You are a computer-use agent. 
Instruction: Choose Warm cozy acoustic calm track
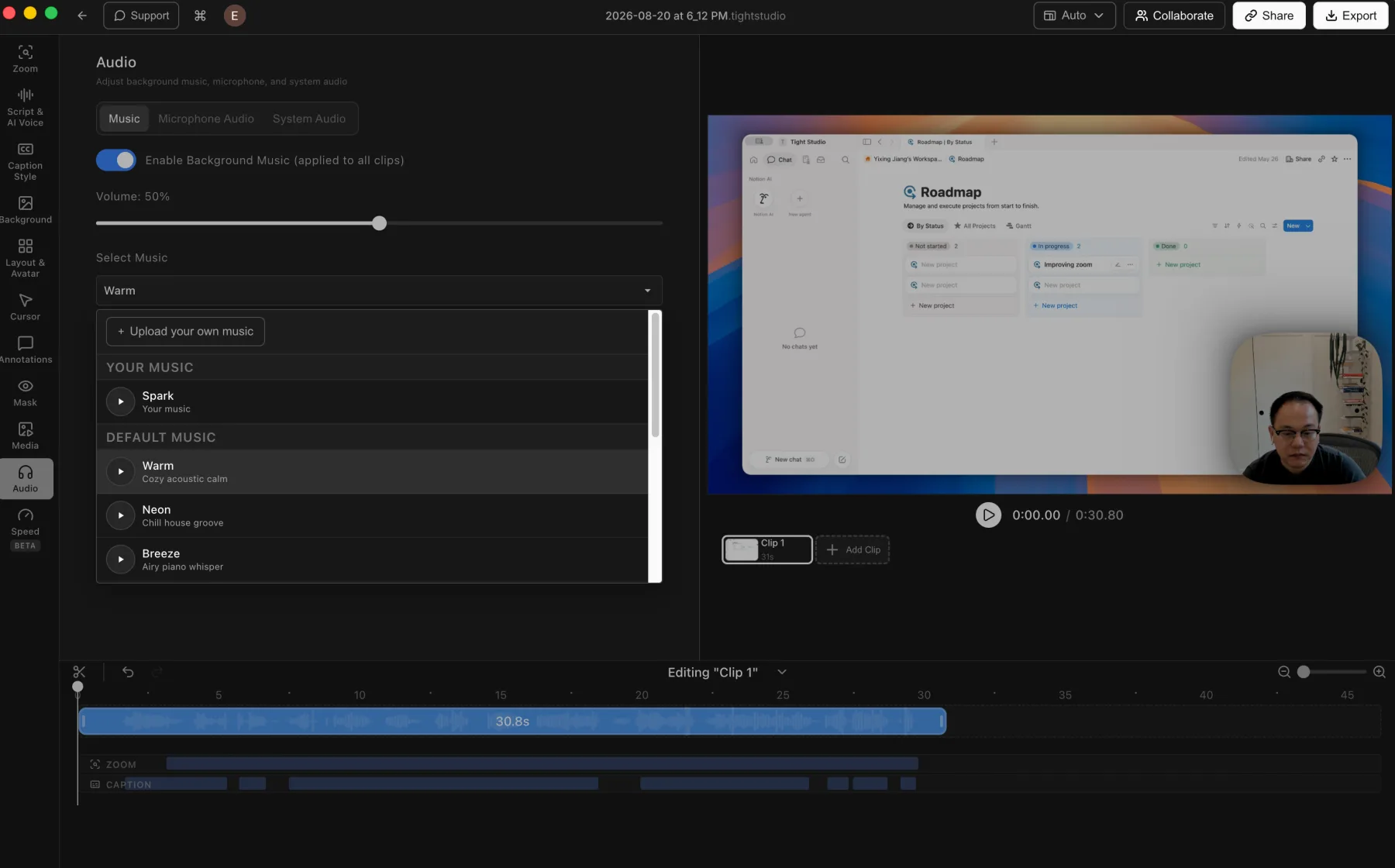pyautogui.click(x=372, y=471)
